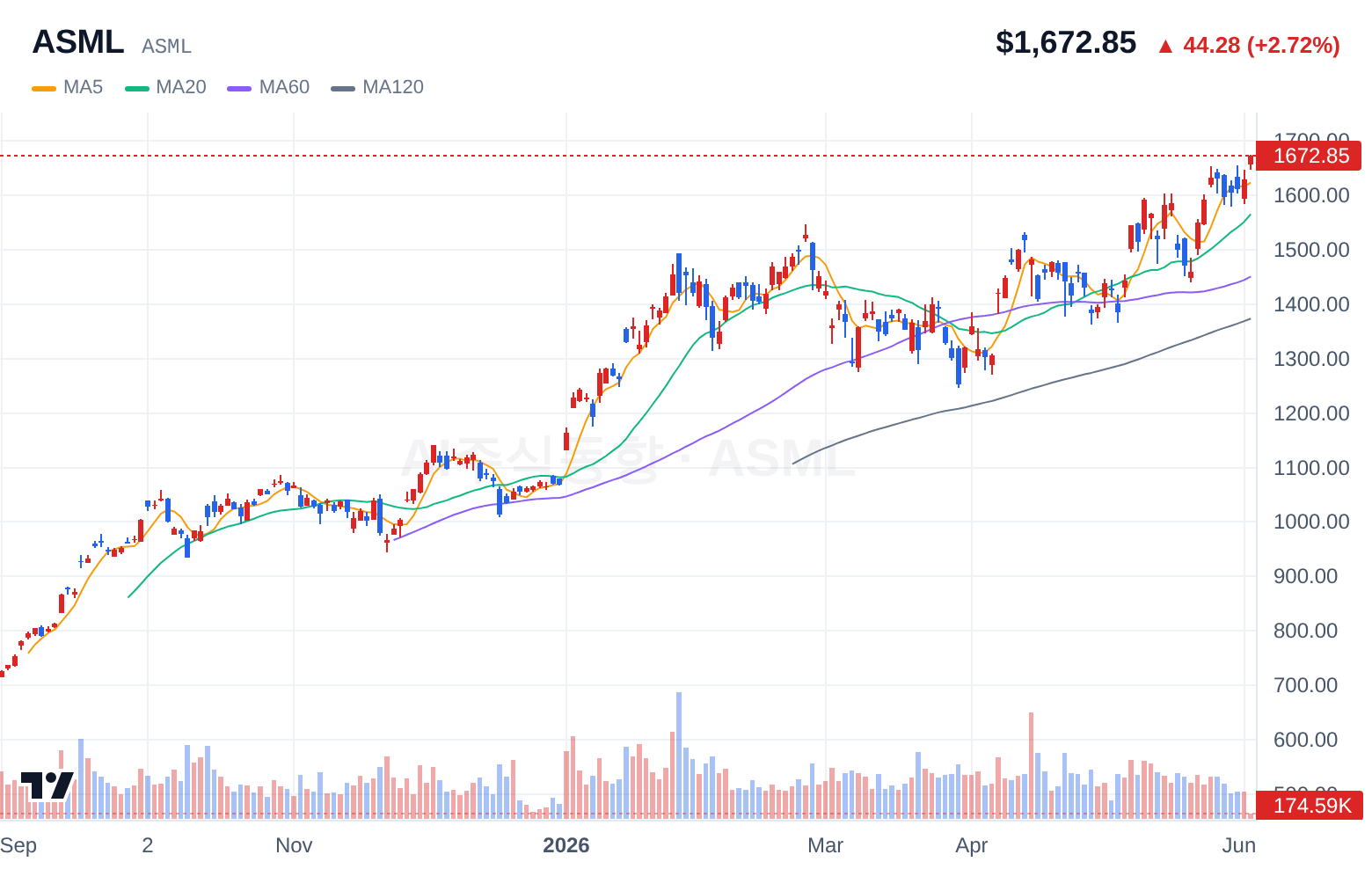
Task: Click the 900.00 price axis label
Action: [x=1305, y=576]
